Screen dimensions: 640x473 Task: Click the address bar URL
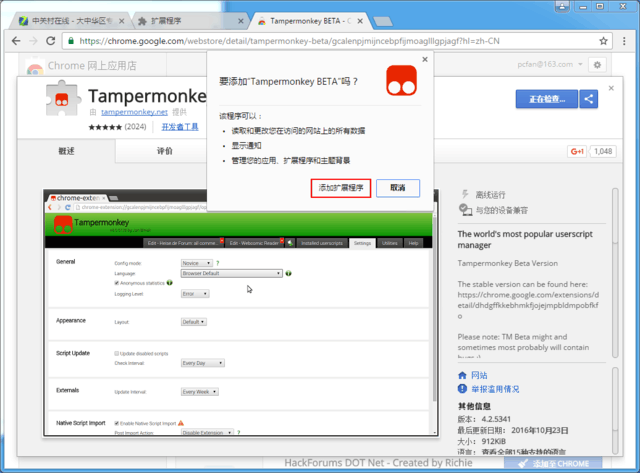pyautogui.click(x=289, y=41)
